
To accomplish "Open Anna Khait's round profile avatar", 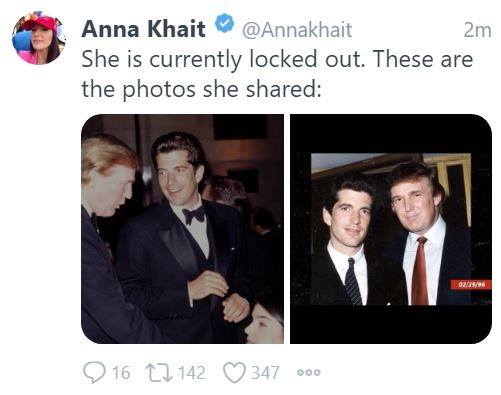I will pos(39,38).
